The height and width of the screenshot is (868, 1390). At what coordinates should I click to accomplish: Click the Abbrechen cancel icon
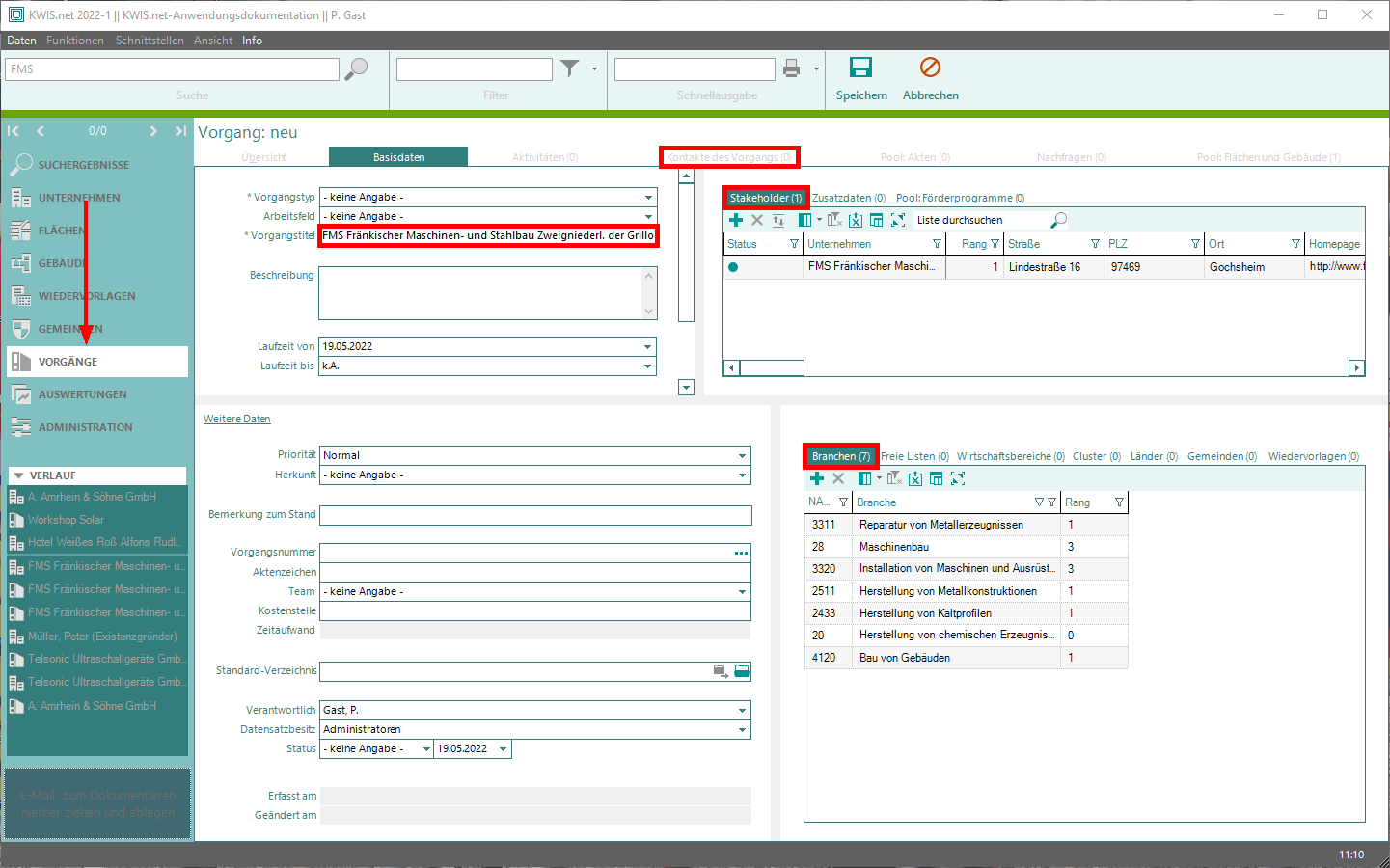coord(930,67)
